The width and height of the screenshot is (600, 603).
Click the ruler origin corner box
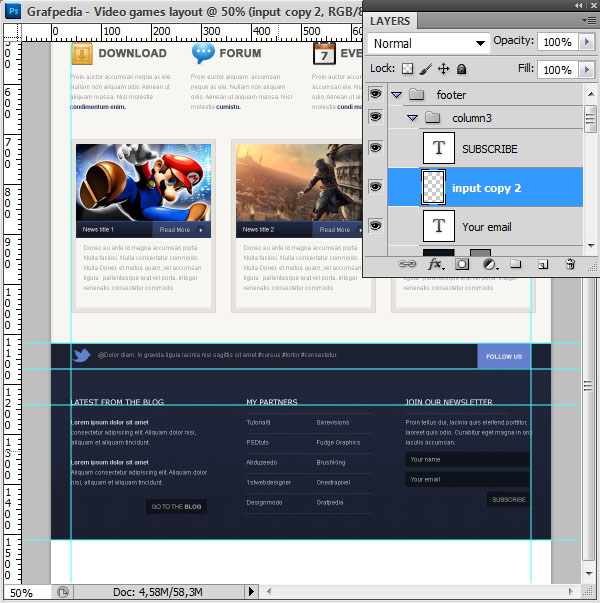point(12,32)
